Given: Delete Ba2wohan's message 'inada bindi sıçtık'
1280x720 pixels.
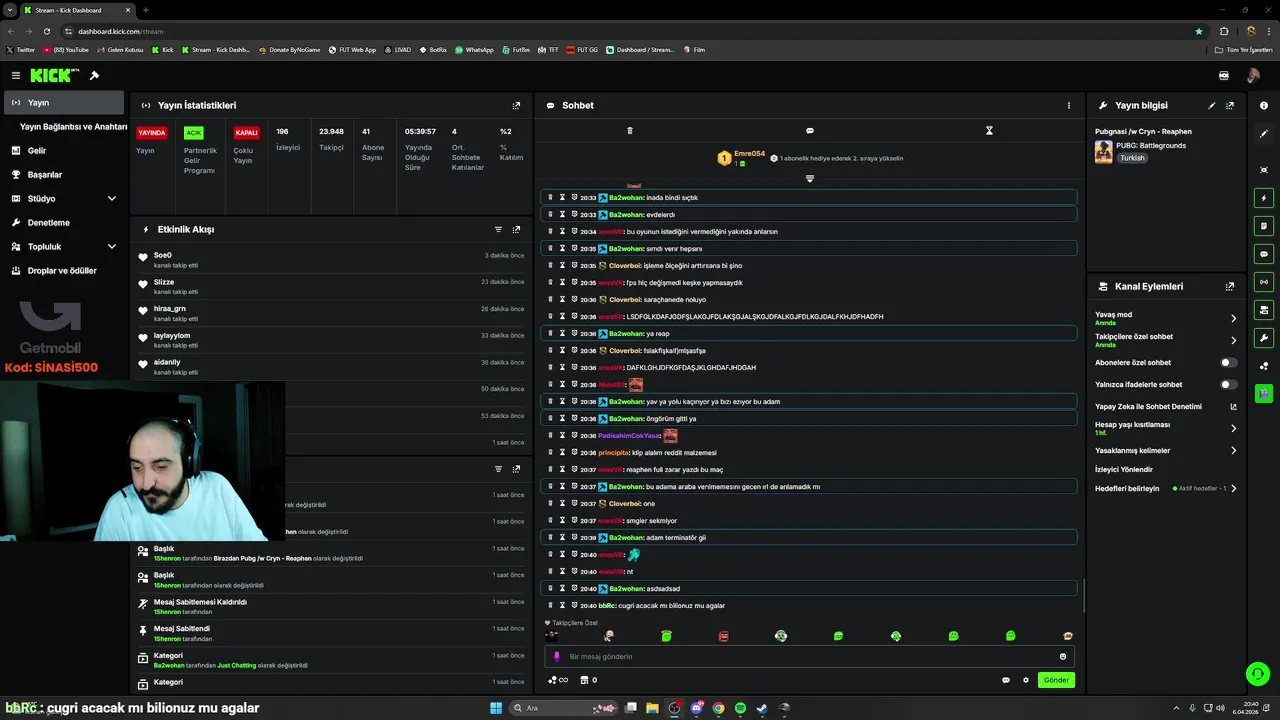Looking at the screenshot, I should click(x=550, y=197).
